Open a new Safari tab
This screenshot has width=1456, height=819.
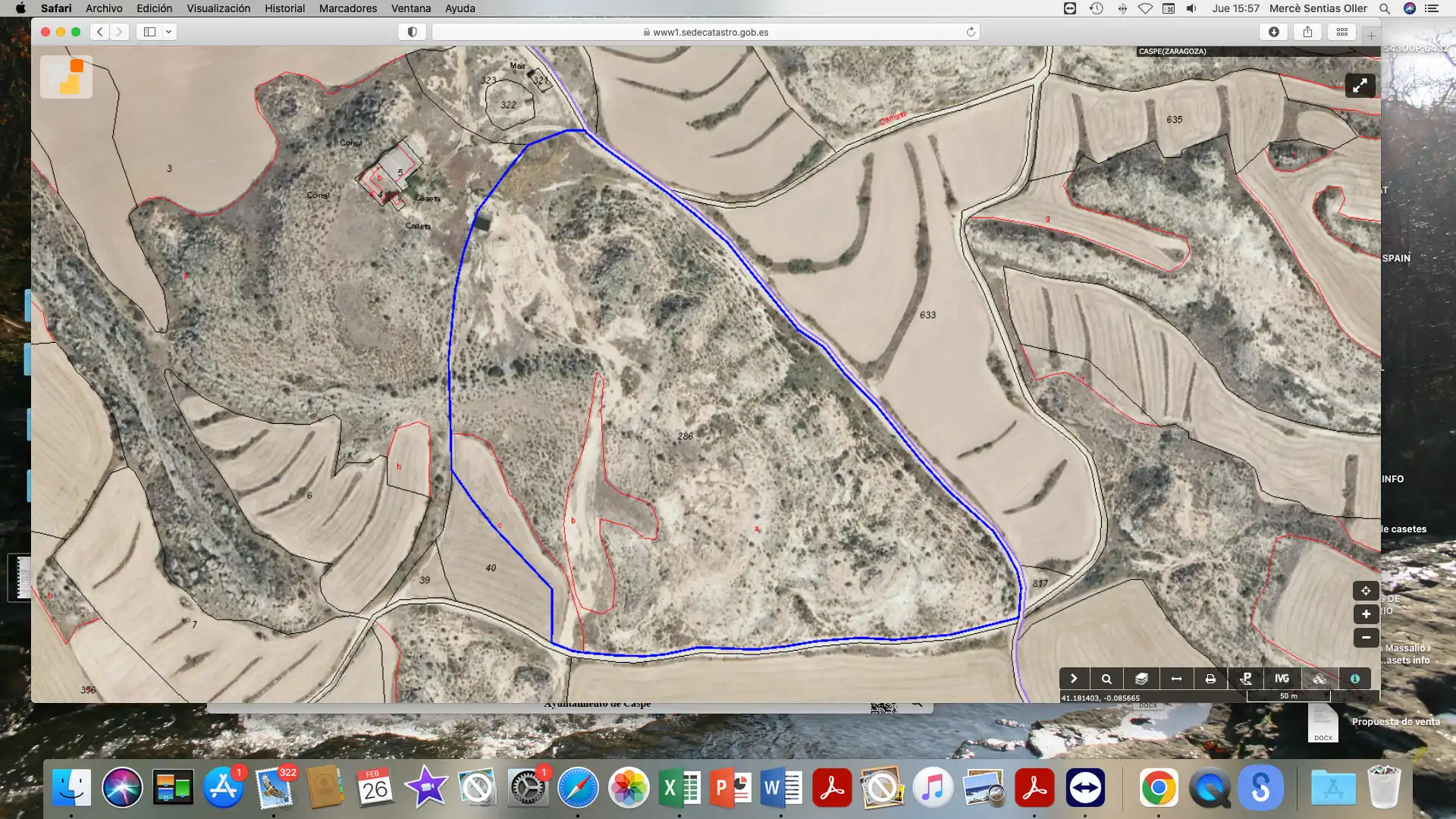1371,36
